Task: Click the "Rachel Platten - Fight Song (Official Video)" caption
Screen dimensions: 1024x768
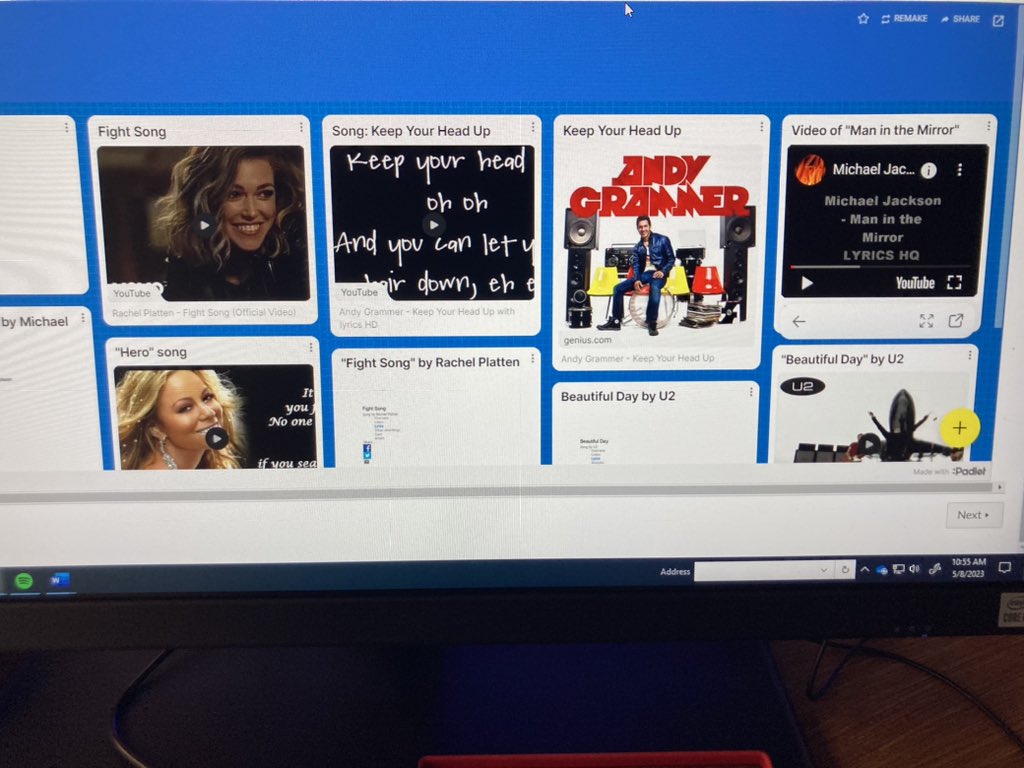Action: (x=204, y=313)
